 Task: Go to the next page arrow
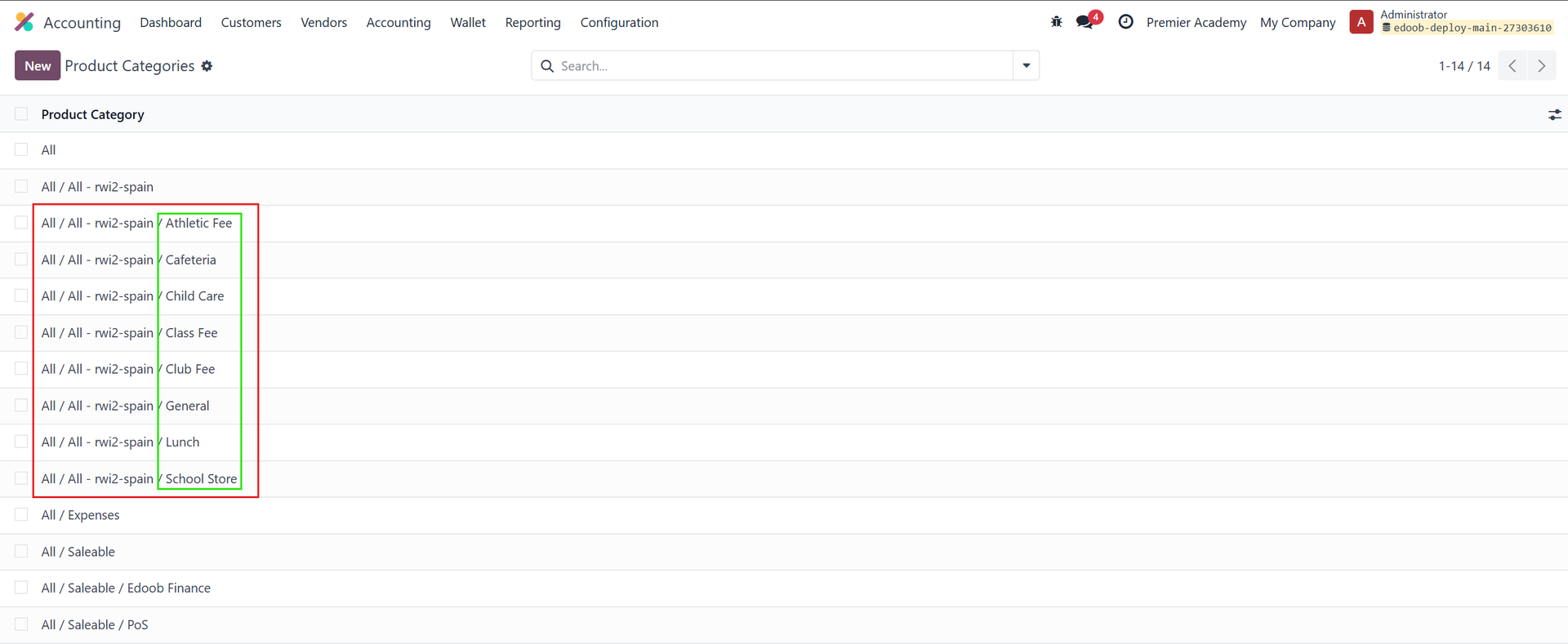[x=1541, y=66]
